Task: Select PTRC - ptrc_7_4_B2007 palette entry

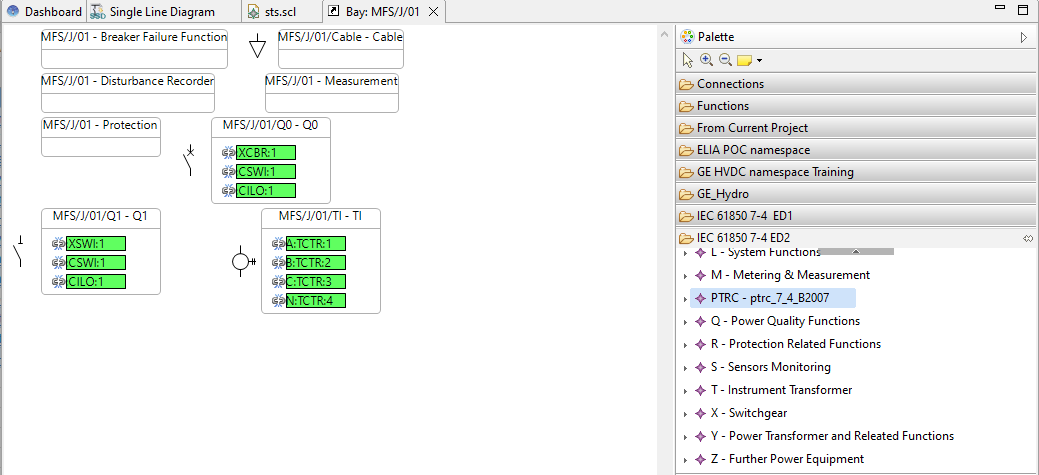Action: click(770, 298)
